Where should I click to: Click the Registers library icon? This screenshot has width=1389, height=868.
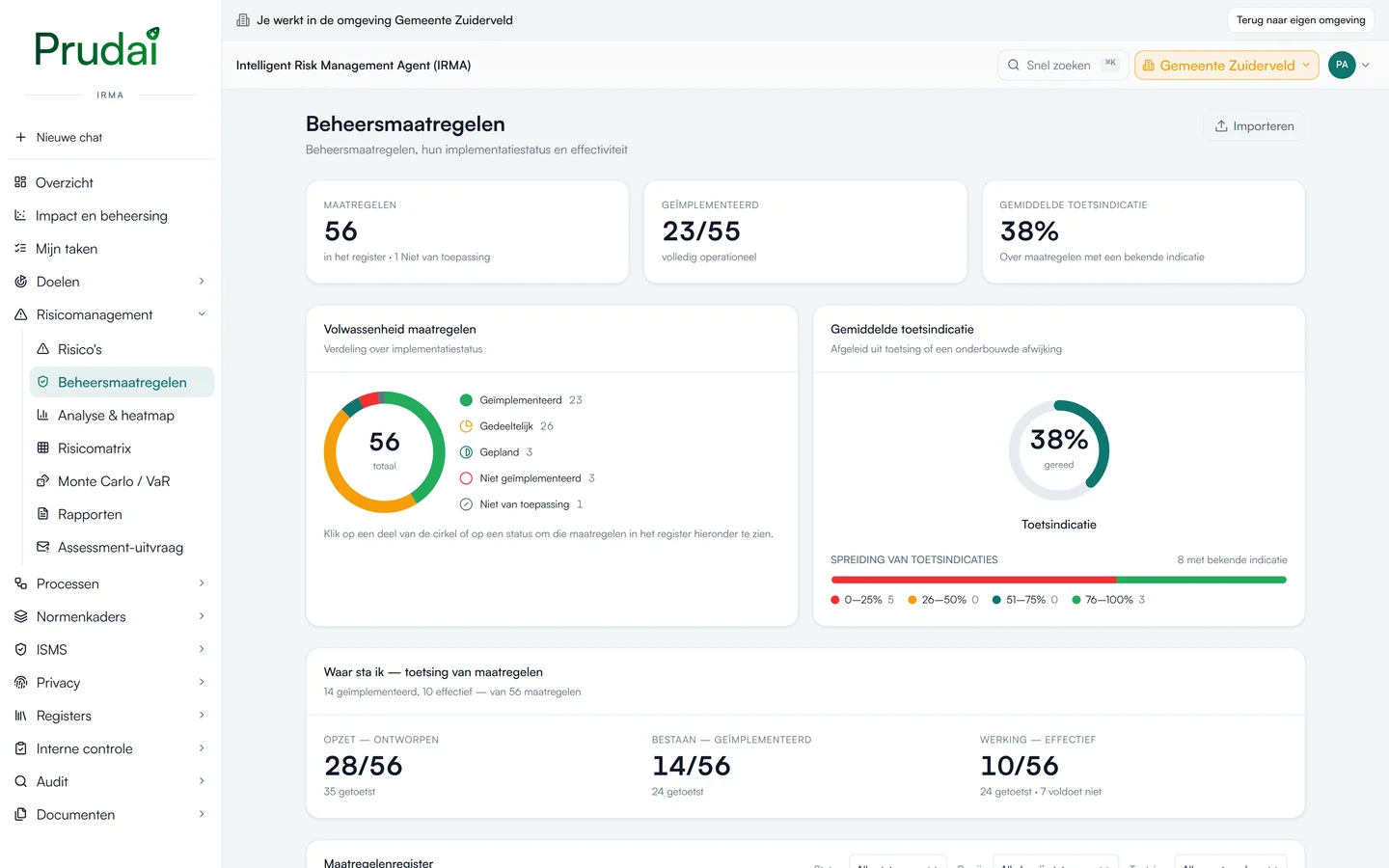point(20,716)
